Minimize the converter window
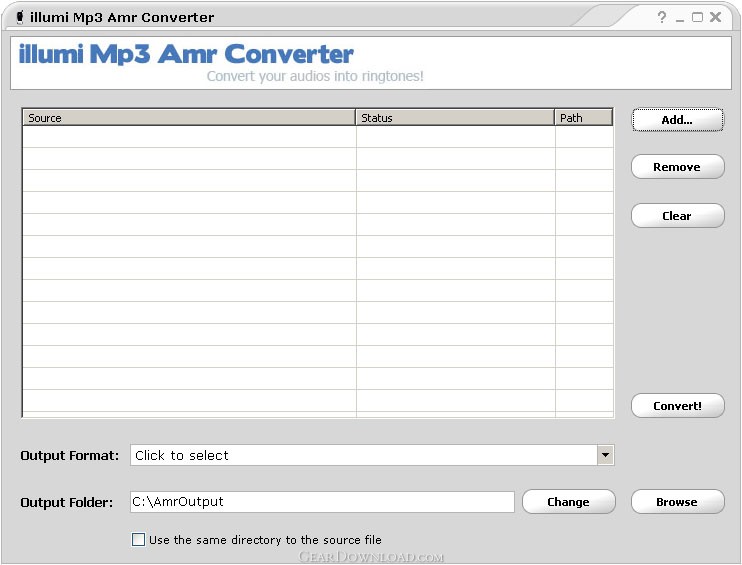The height and width of the screenshot is (565, 742). pyautogui.click(x=680, y=18)
